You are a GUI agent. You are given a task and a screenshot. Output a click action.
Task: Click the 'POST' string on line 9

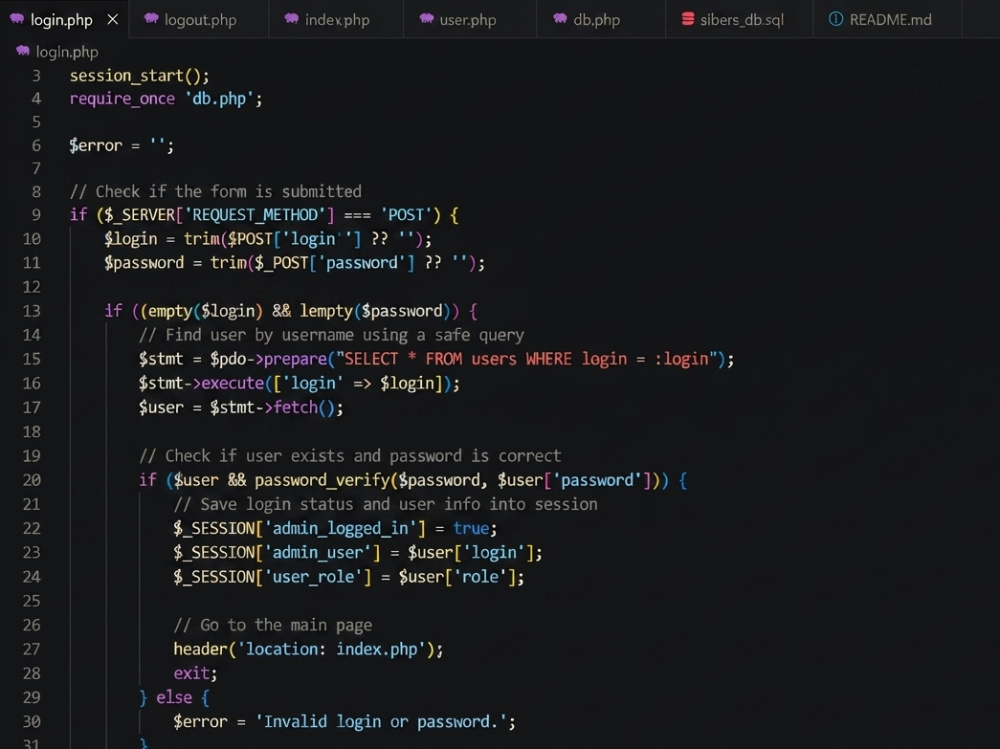point(406,215)
